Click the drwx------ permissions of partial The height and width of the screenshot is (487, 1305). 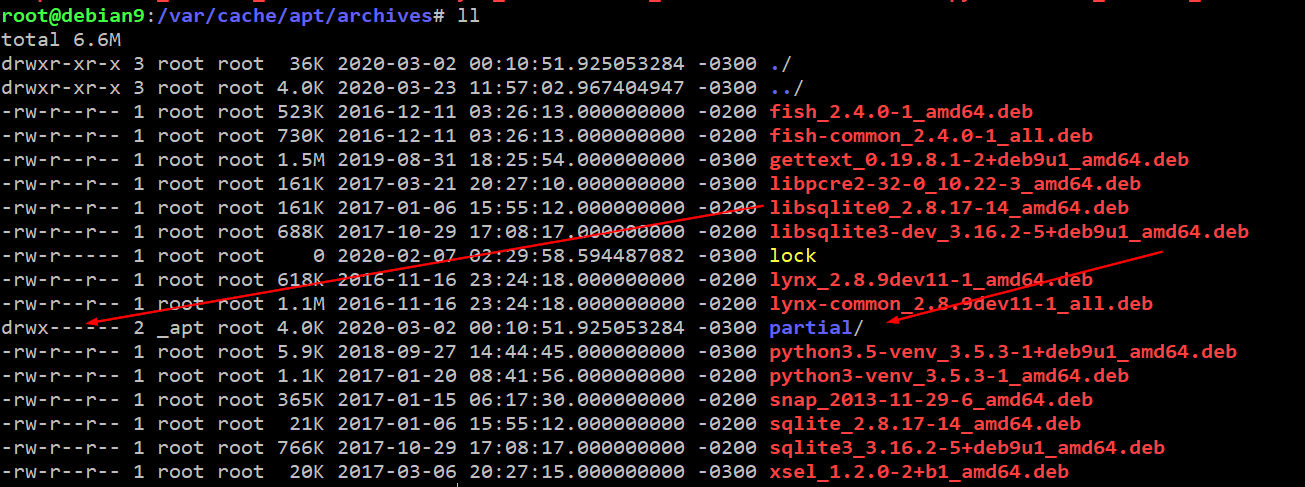[x=61, y=328]
